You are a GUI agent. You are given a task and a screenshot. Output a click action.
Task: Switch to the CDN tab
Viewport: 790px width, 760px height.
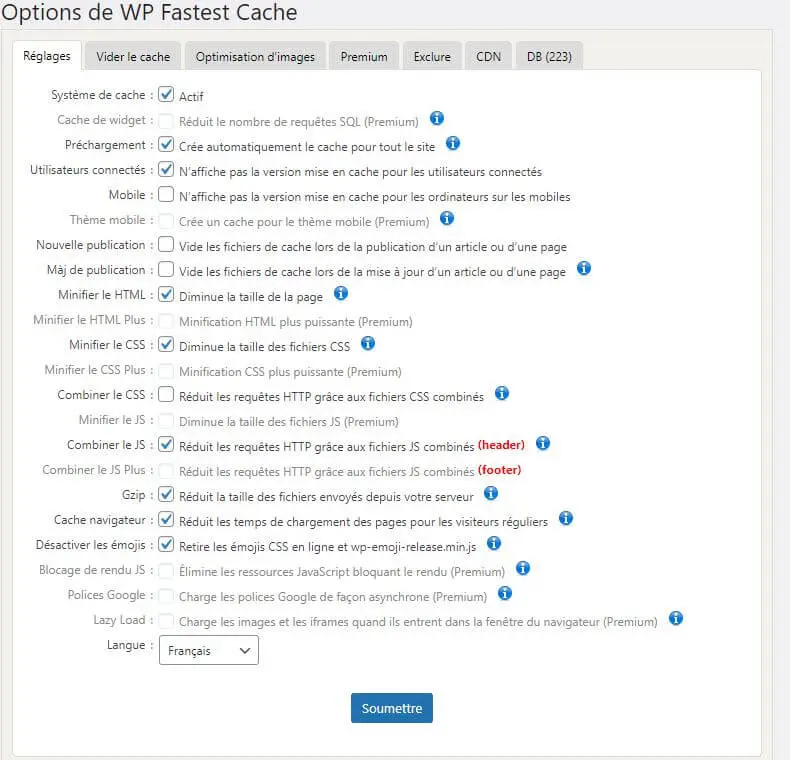point(488,56)
